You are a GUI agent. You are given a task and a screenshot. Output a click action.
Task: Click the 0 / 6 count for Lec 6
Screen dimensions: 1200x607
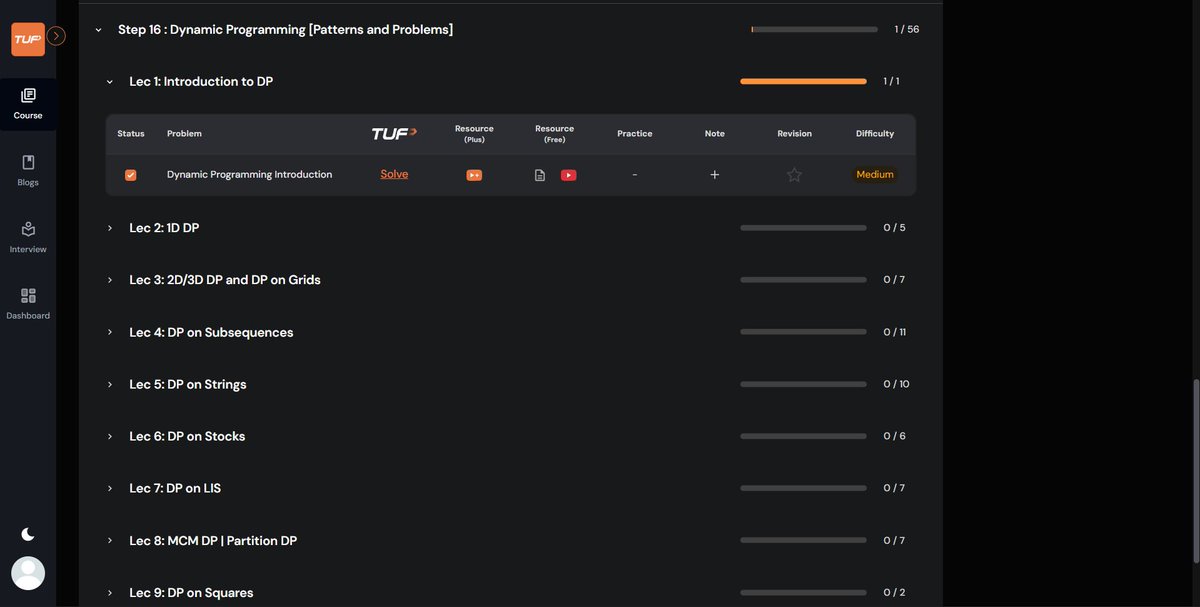(x=894, y=436)
